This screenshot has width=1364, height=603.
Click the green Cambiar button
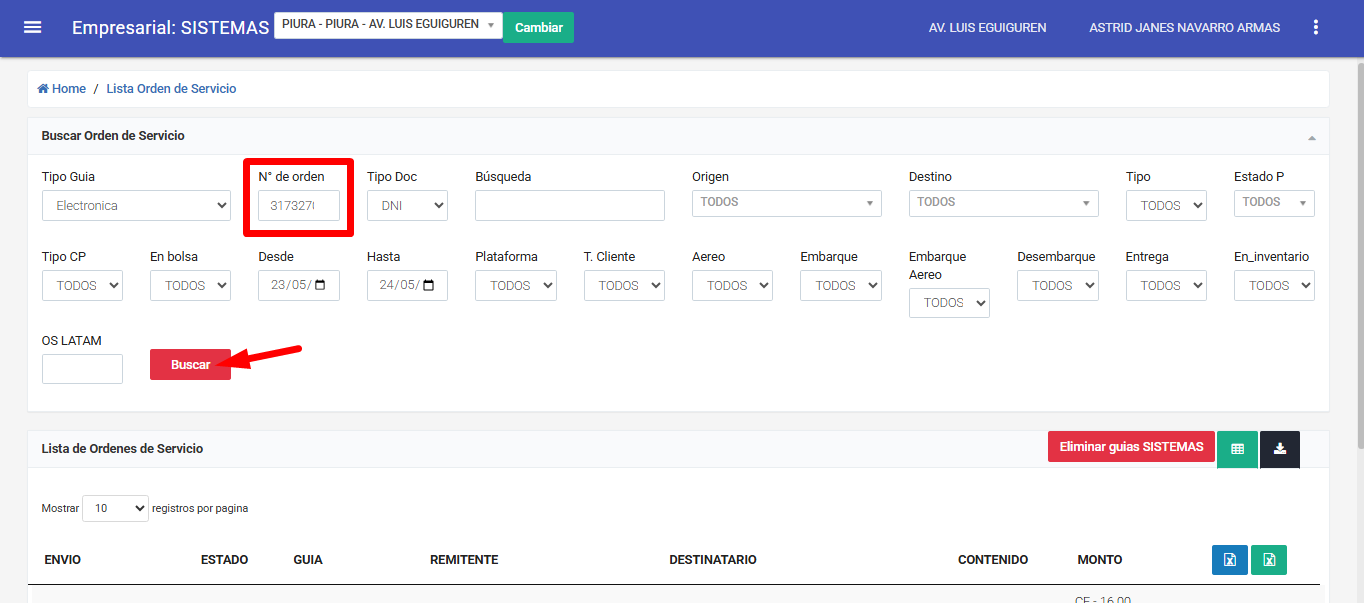[538, 27]
